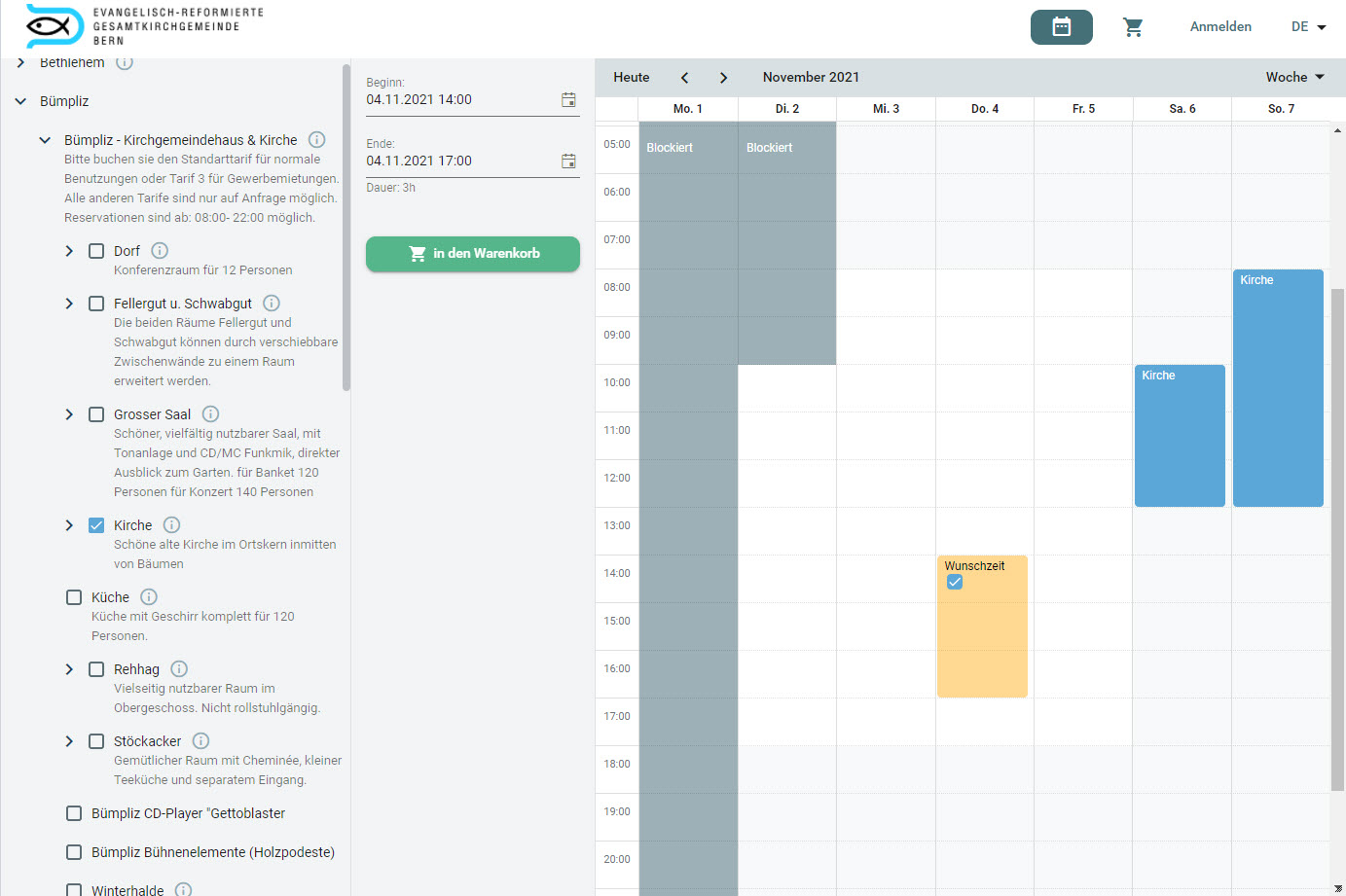Uncheck the Kirche room checkbox
Viewport: 1346px width, 896px height.
pyautogui.click(x=96, y=525)
